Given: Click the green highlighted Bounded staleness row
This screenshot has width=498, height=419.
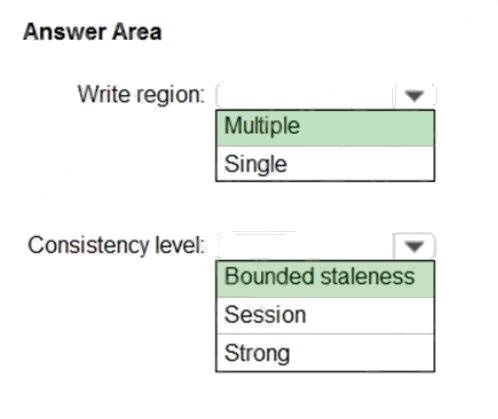Looking at the screenshot, I should [325, 279].
